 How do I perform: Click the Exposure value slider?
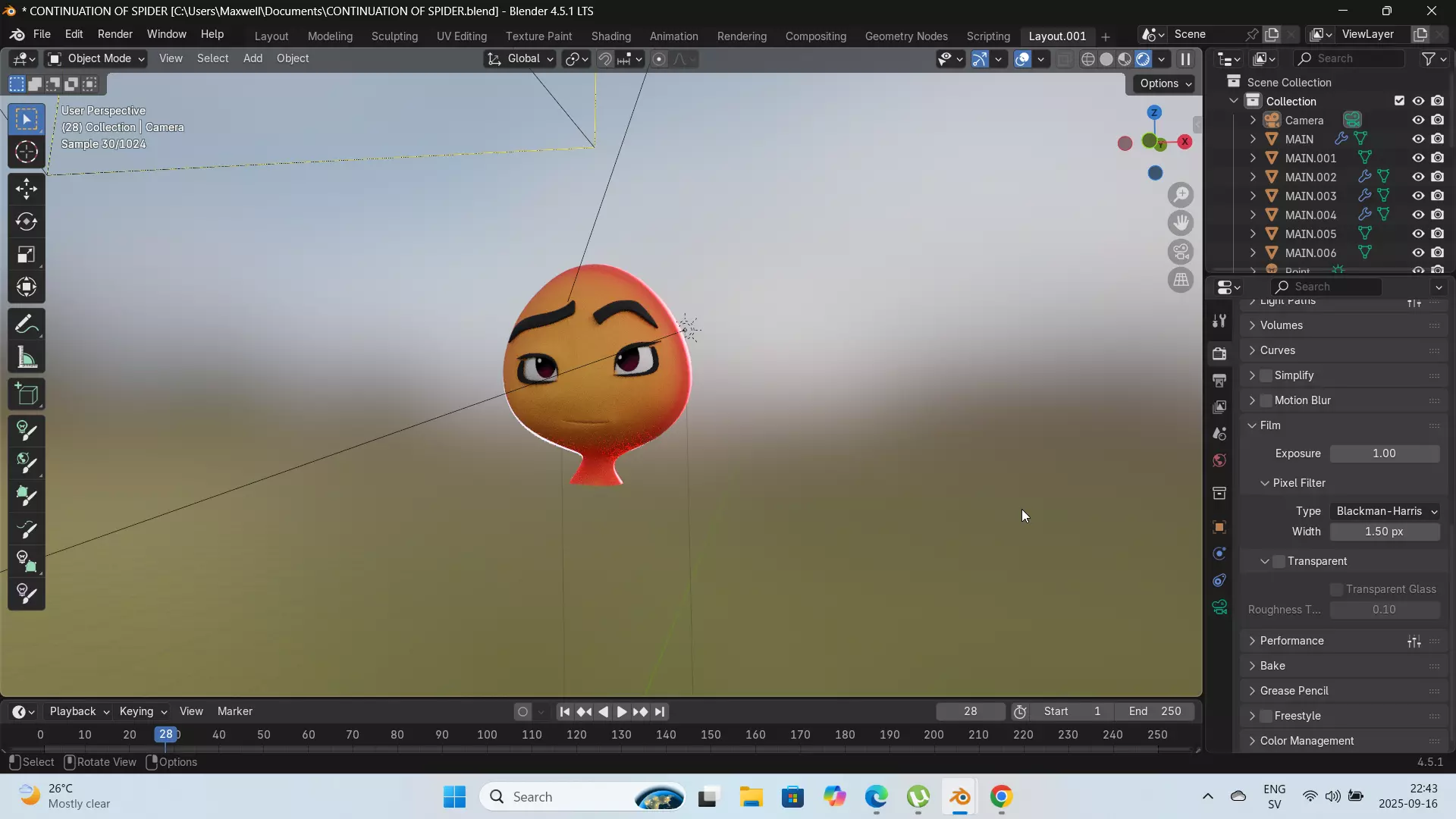1385,453
